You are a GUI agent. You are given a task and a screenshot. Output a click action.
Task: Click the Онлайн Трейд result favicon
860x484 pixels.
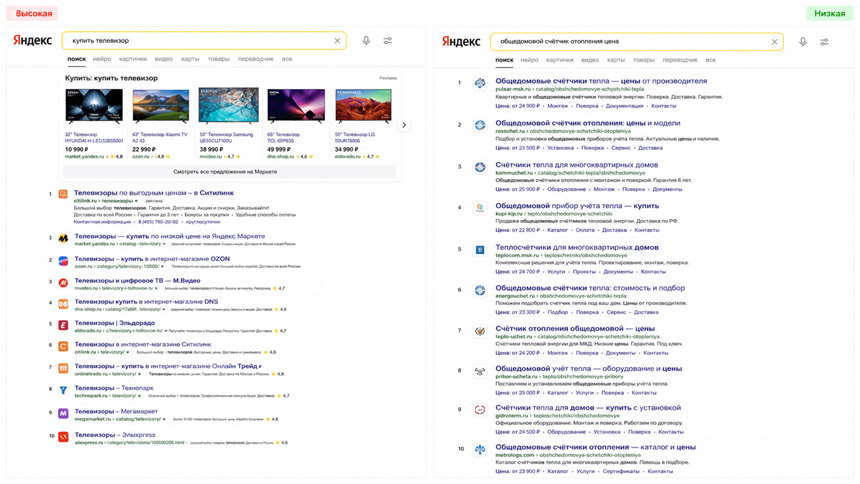(64, 368)
